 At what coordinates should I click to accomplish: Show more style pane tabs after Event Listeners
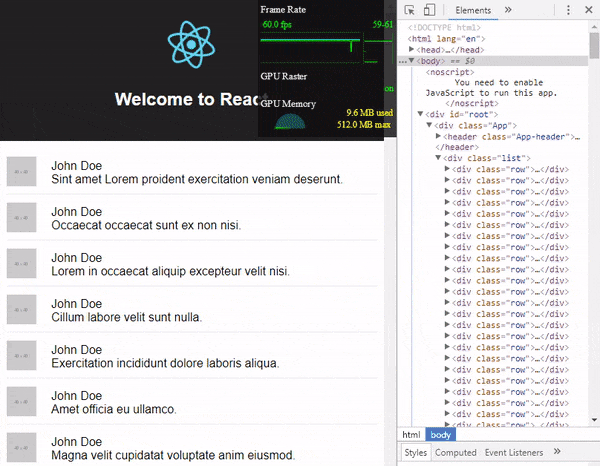[x=557, y=451]
